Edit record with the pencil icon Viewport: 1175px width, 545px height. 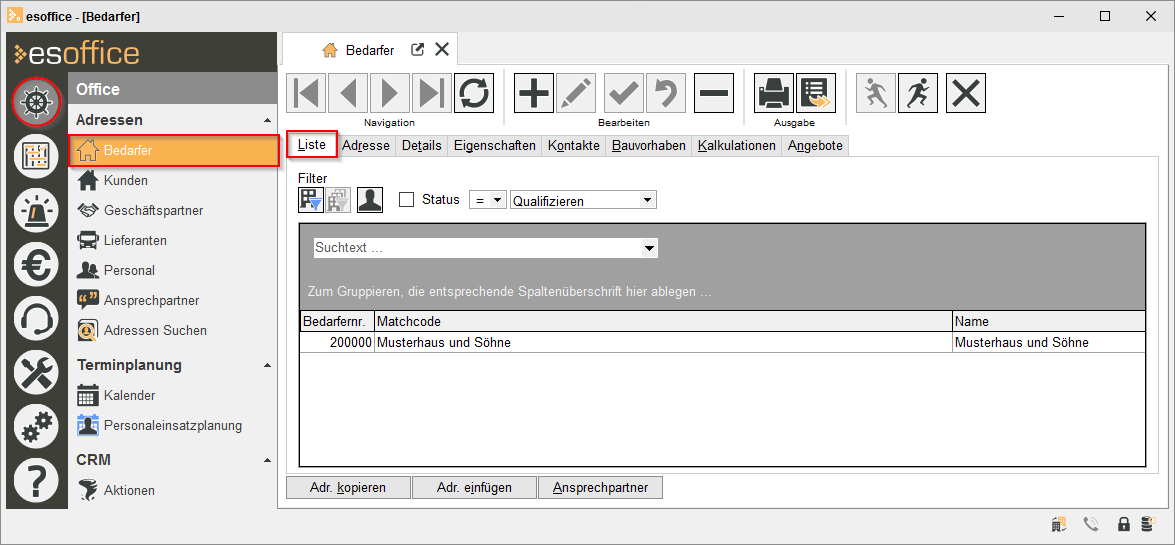coord(576,94)
